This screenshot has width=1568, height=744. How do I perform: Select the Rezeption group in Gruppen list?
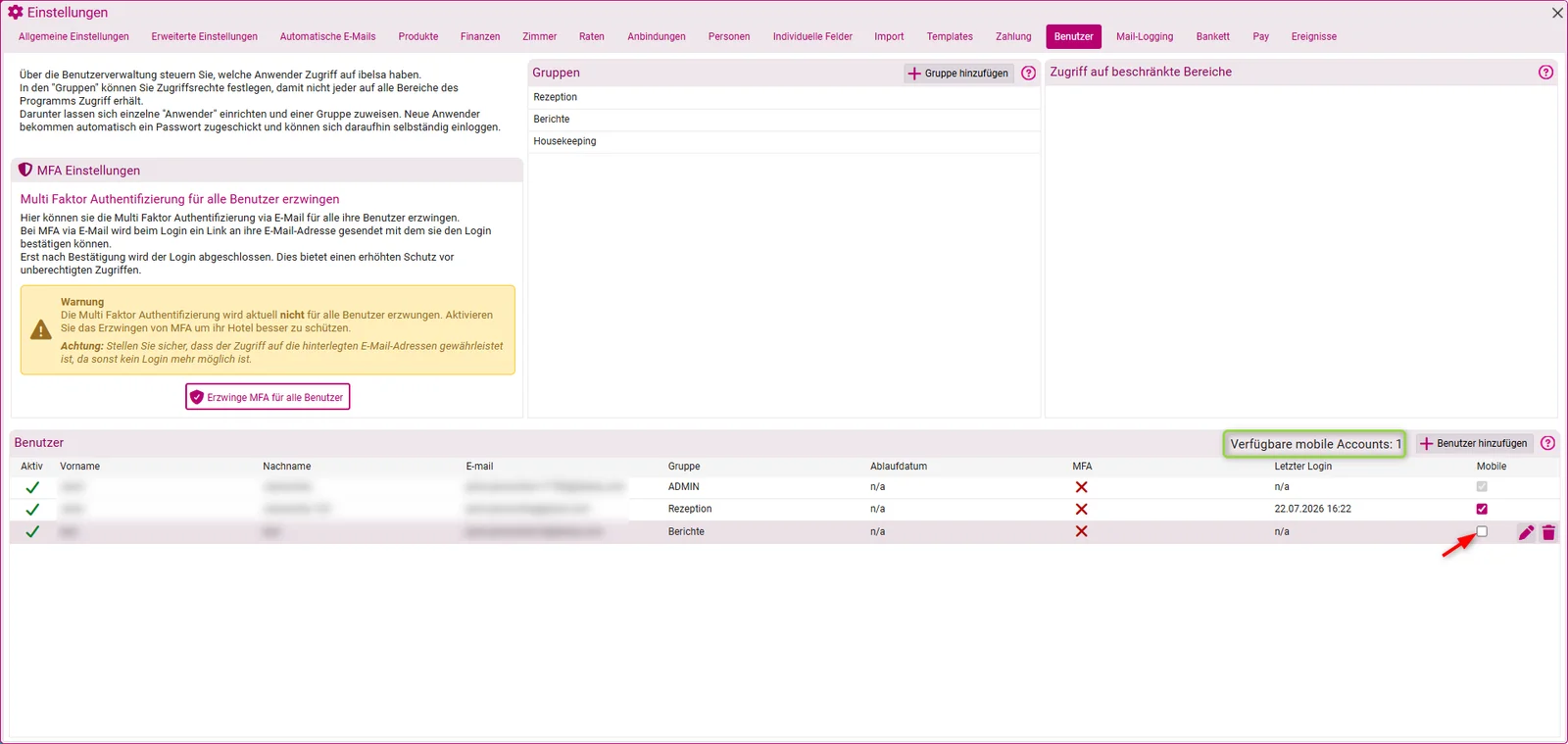pyautogui.click(x=783, y=97)
